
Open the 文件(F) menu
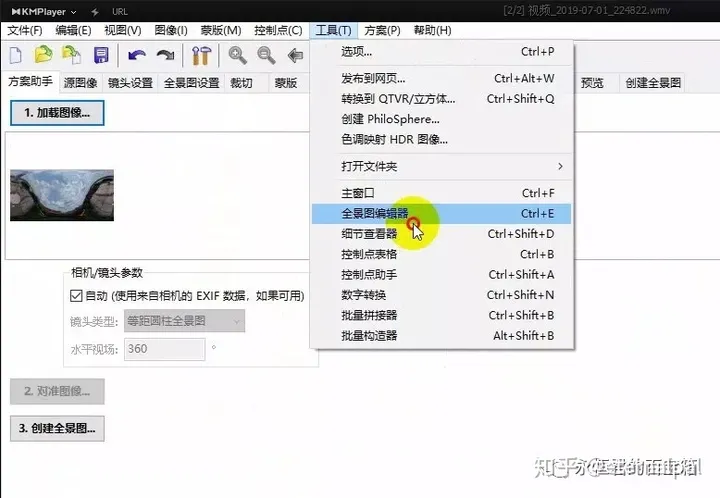(25, 30)
